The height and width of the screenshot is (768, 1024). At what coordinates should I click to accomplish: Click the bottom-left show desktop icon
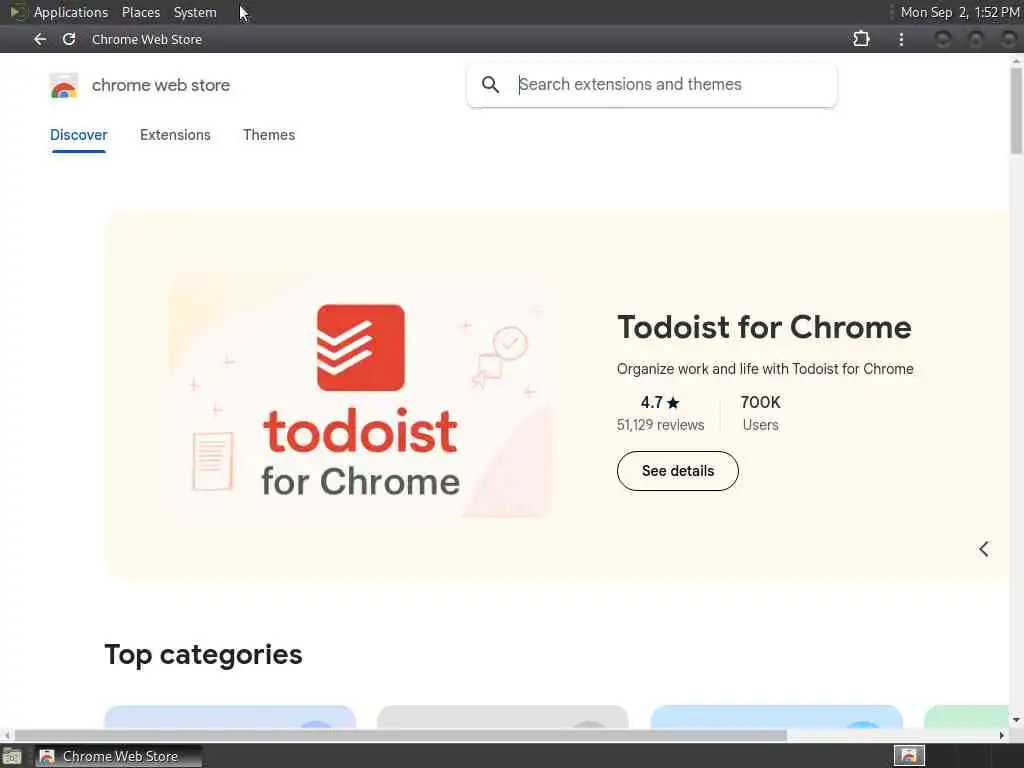pos(12,756)
